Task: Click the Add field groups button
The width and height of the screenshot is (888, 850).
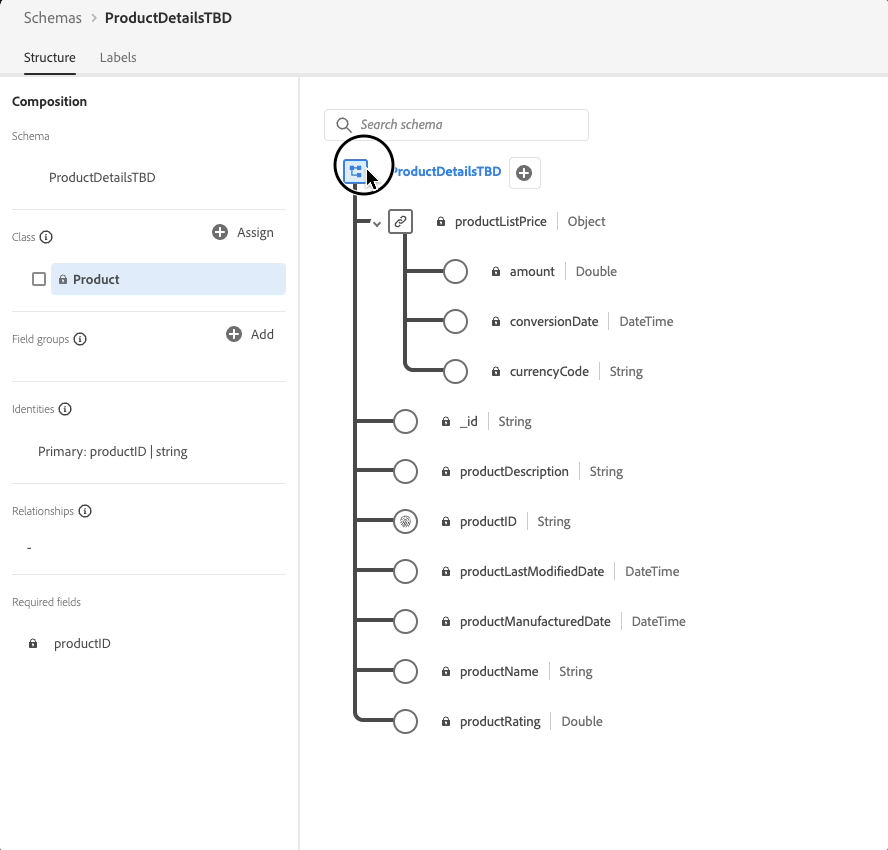Action: coord(250,334)
